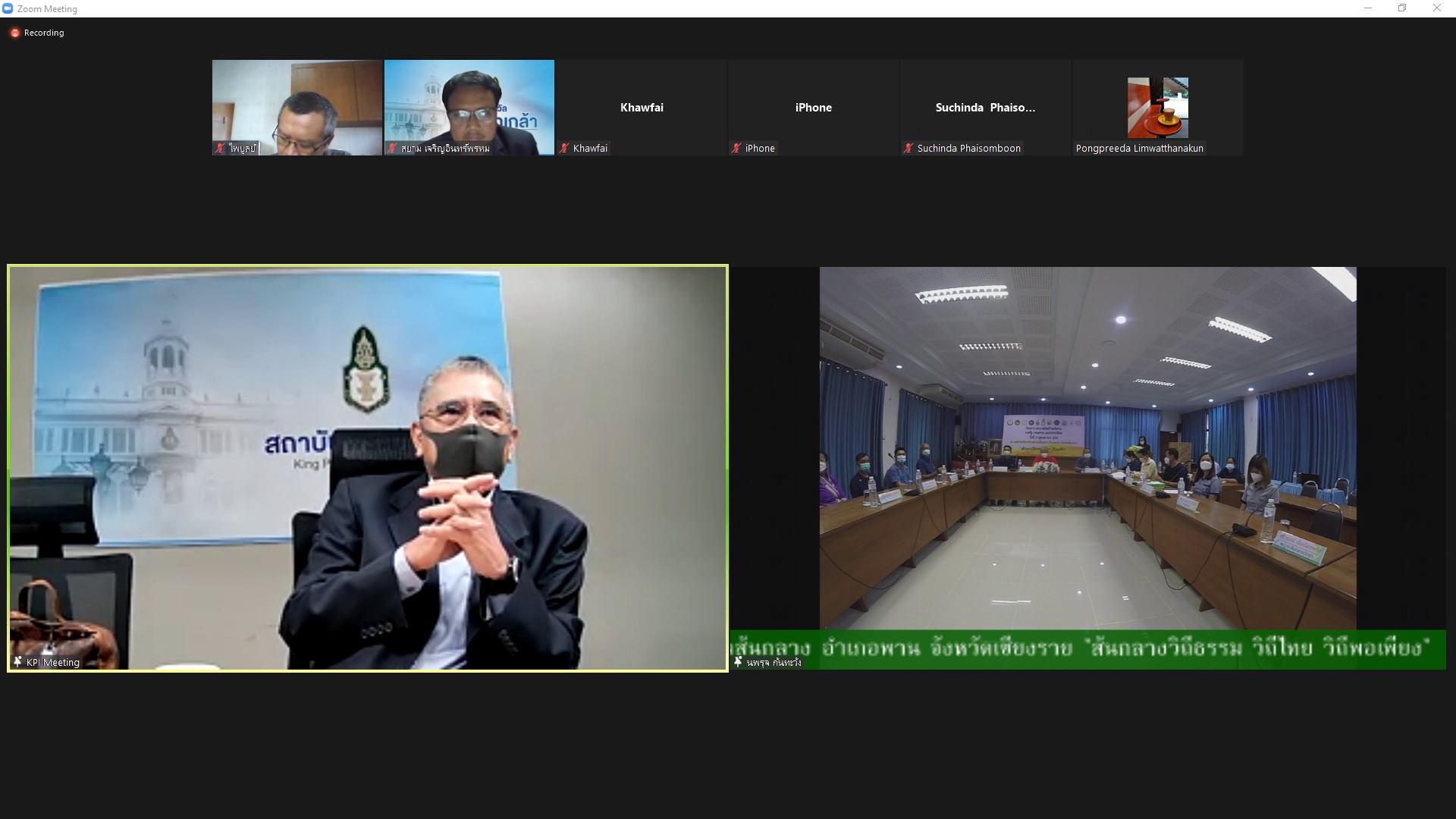Restore down the Zoom Meeting window

1402,8
